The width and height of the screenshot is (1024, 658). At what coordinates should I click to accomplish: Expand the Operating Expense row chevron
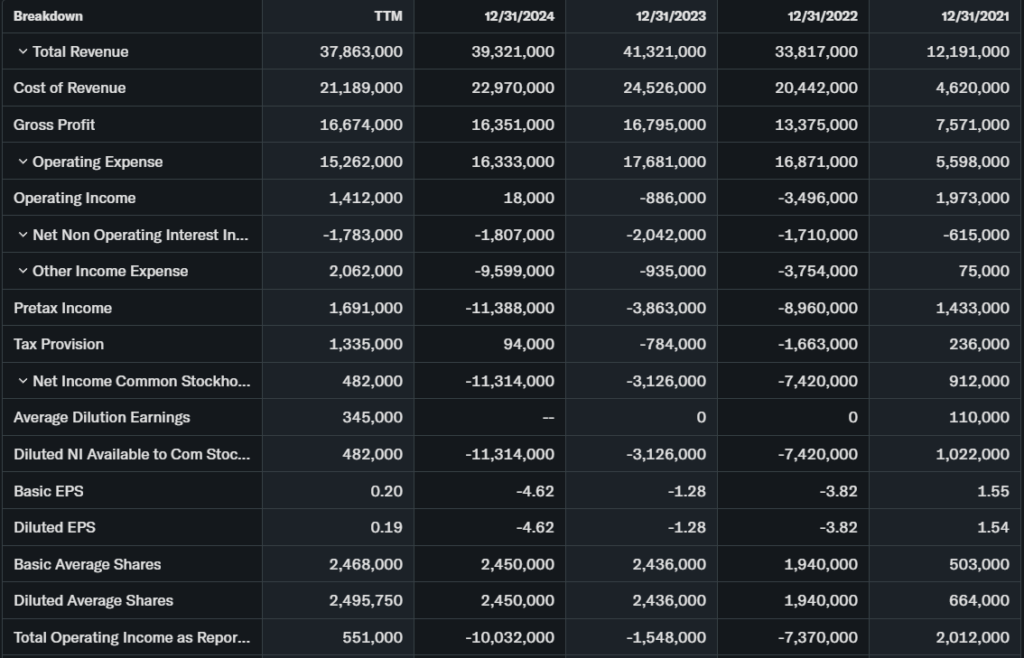click(x=23, y=162)
